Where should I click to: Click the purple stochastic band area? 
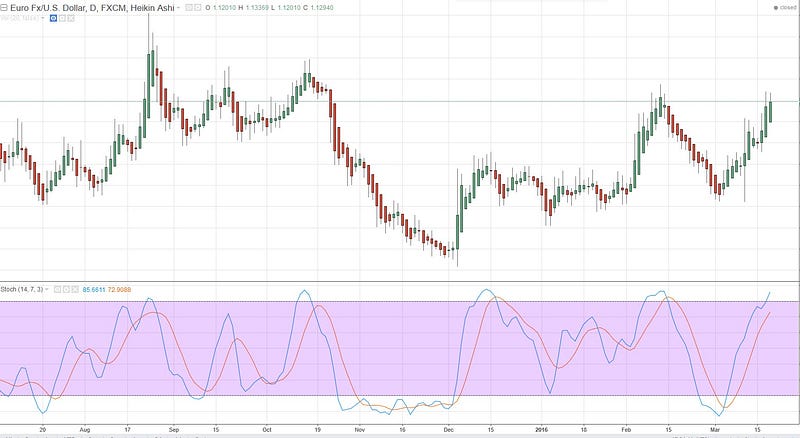400,348
